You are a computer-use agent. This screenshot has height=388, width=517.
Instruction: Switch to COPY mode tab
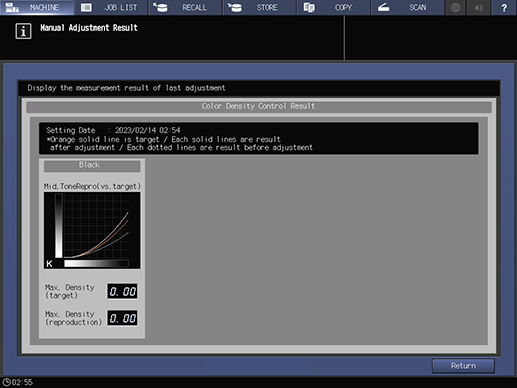[334, 7]
